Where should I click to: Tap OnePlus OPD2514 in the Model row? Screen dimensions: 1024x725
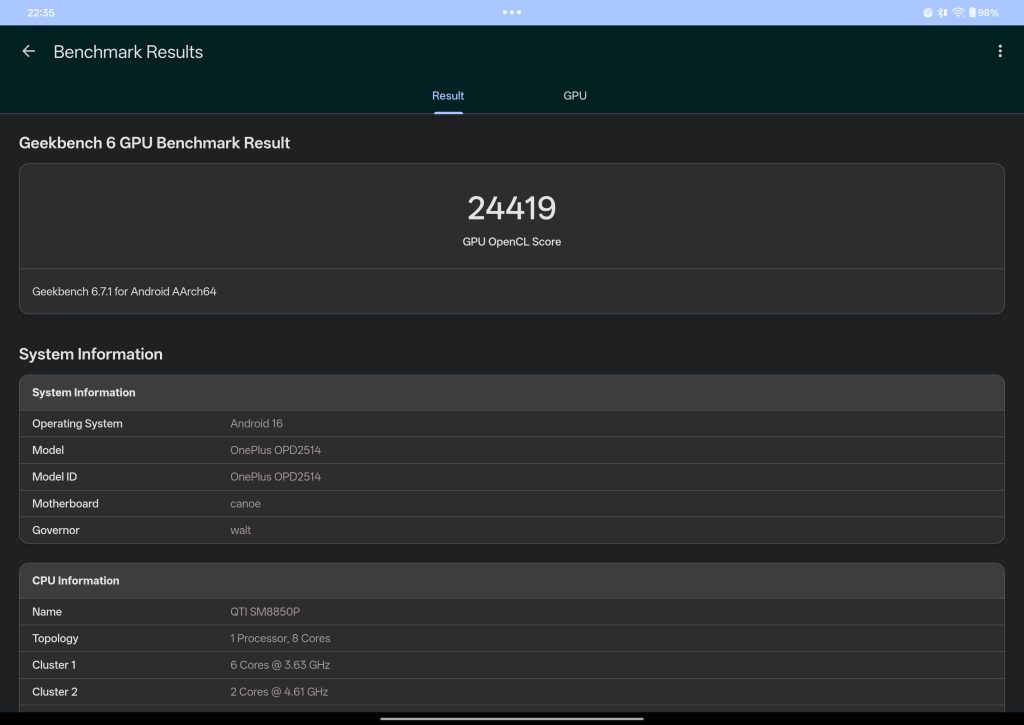[276, 450]
